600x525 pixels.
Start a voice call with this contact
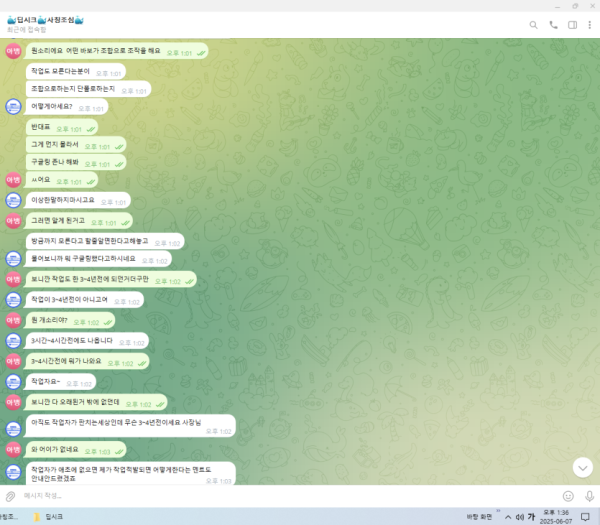pos(553,25)
